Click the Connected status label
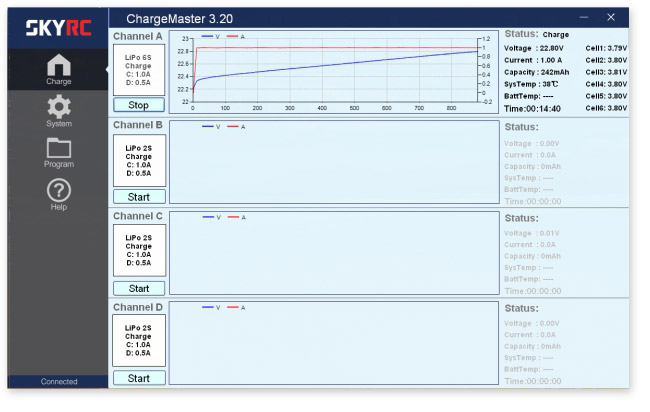This screenshot has width=650, height=412. click(59, 381)
